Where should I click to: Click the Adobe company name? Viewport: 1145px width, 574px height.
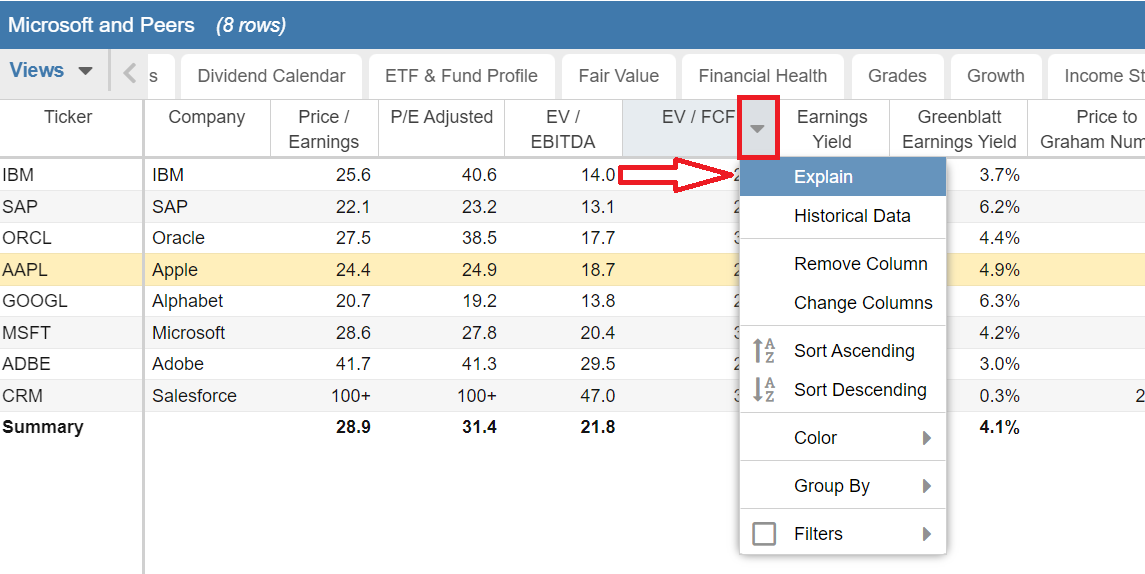pos(178,364)
